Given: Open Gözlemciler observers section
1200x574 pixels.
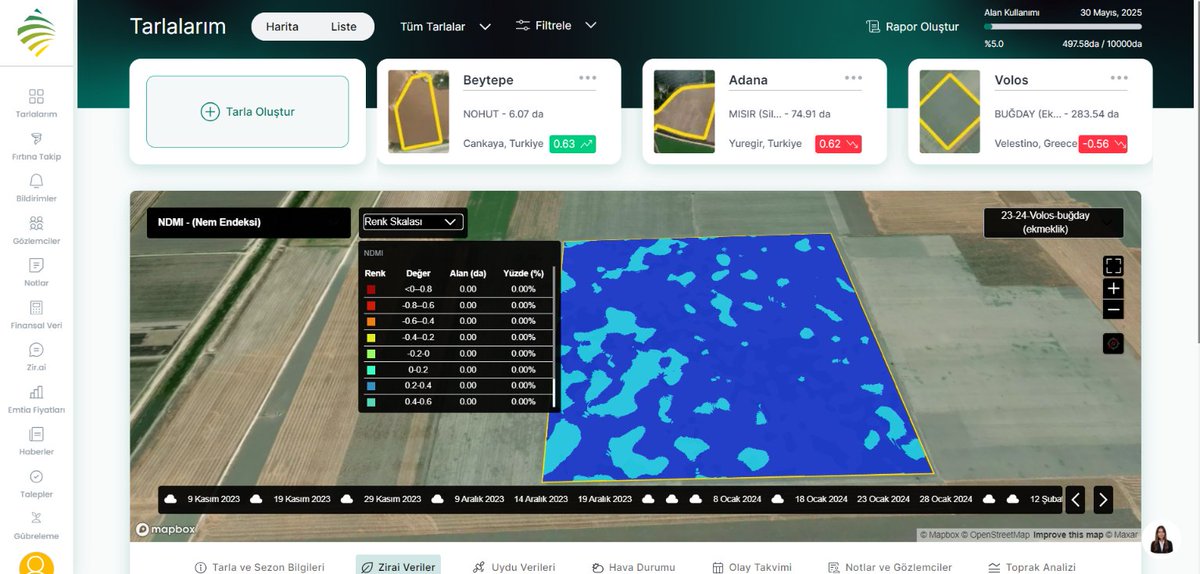Looking at the screenshot, I should pos(36,229).
